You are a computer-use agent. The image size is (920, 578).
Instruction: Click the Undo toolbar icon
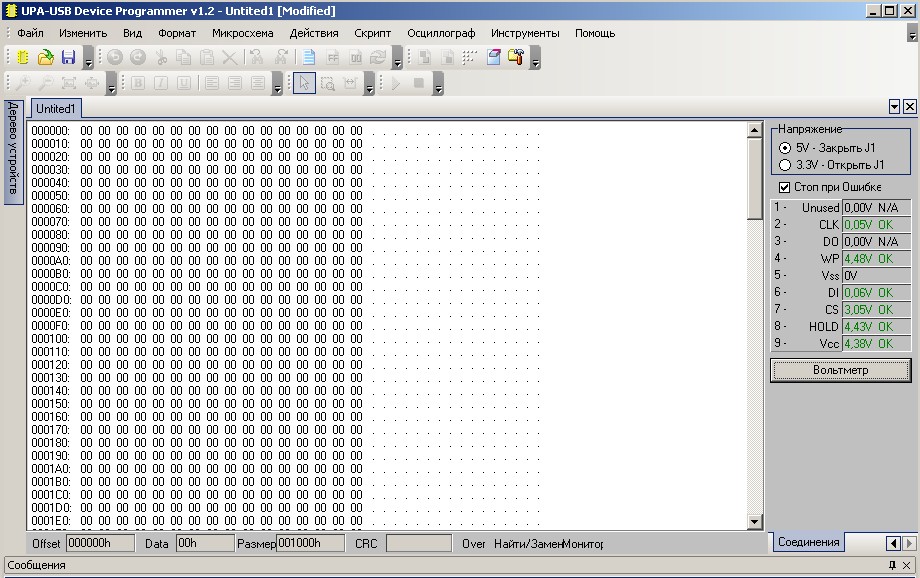(115, 57)
